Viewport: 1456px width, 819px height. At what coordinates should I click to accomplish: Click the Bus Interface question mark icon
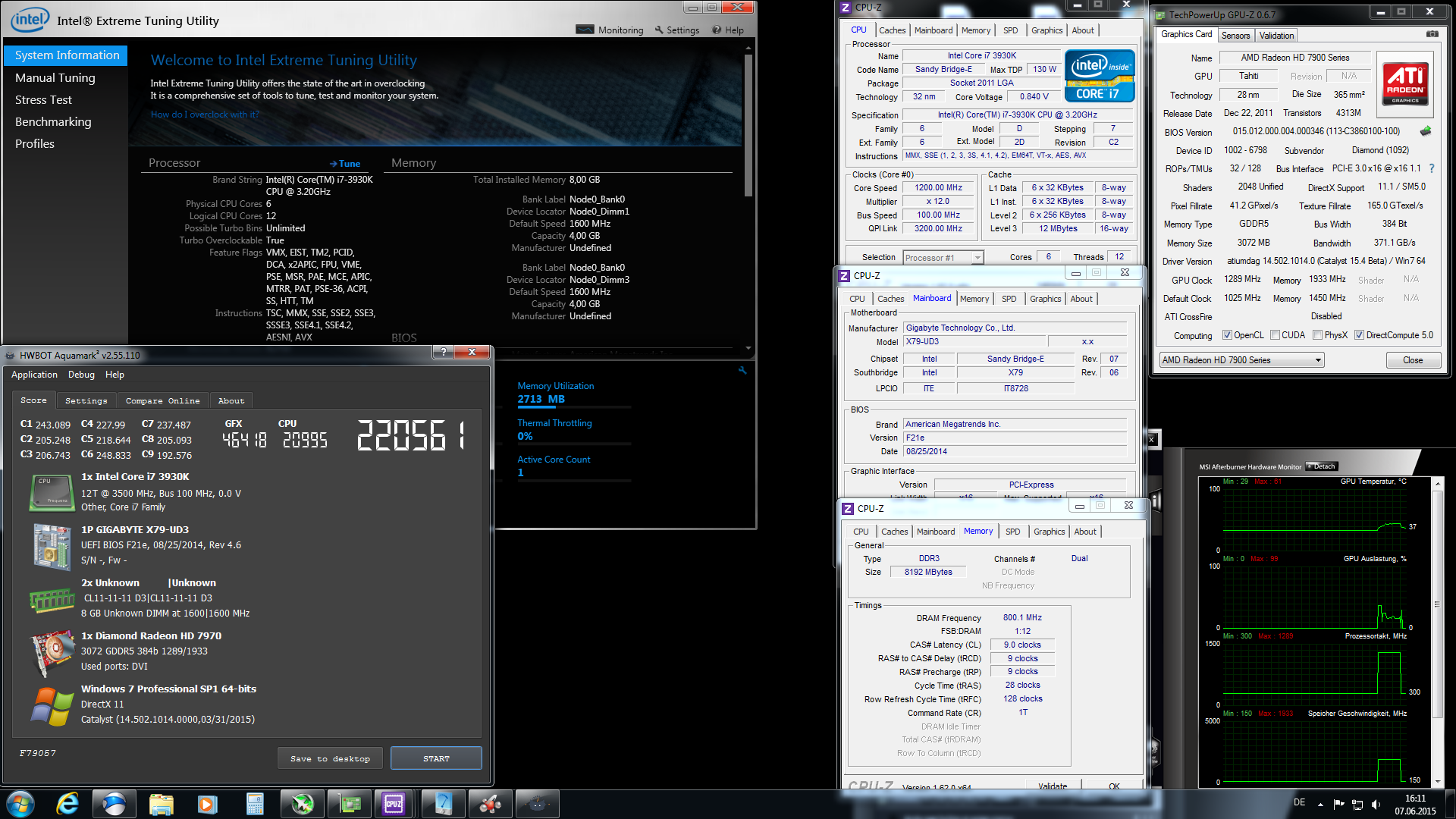1432,168
